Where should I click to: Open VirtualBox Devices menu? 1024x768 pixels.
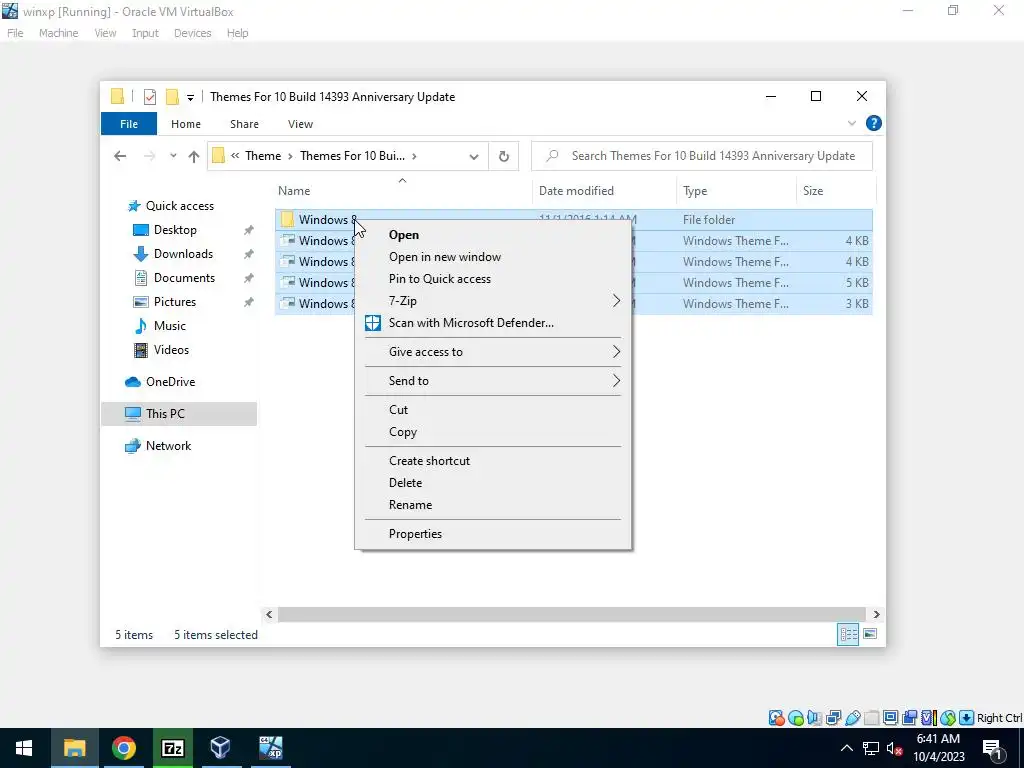pyautogui.click(x=192, y=33)
